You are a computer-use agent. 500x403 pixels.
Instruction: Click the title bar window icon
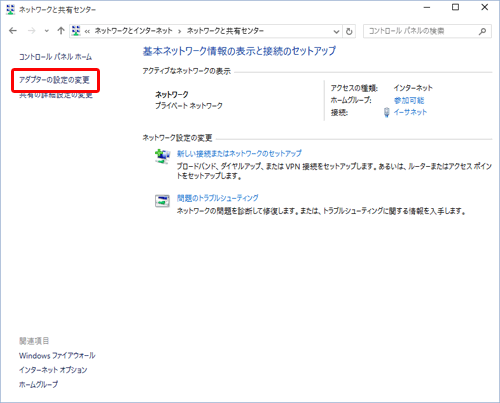coord(11,10)
